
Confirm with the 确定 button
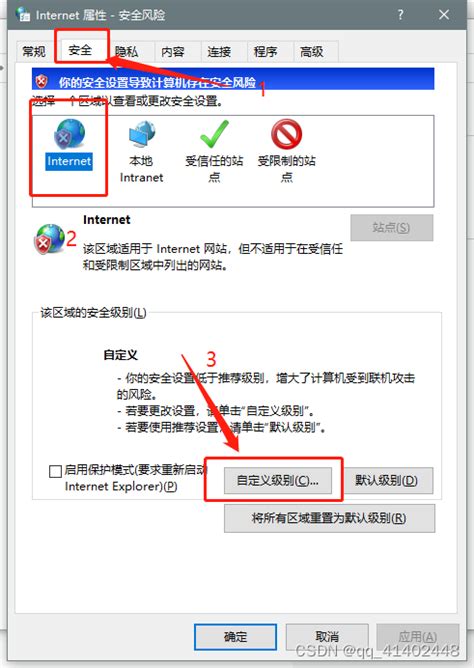[x=236, y=637]
